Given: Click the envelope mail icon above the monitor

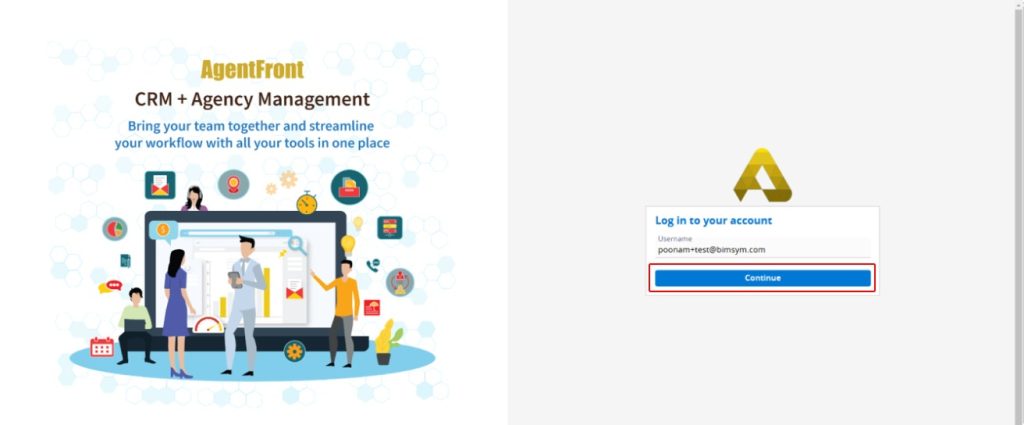Looking at the screenshot, I should 160,185.
